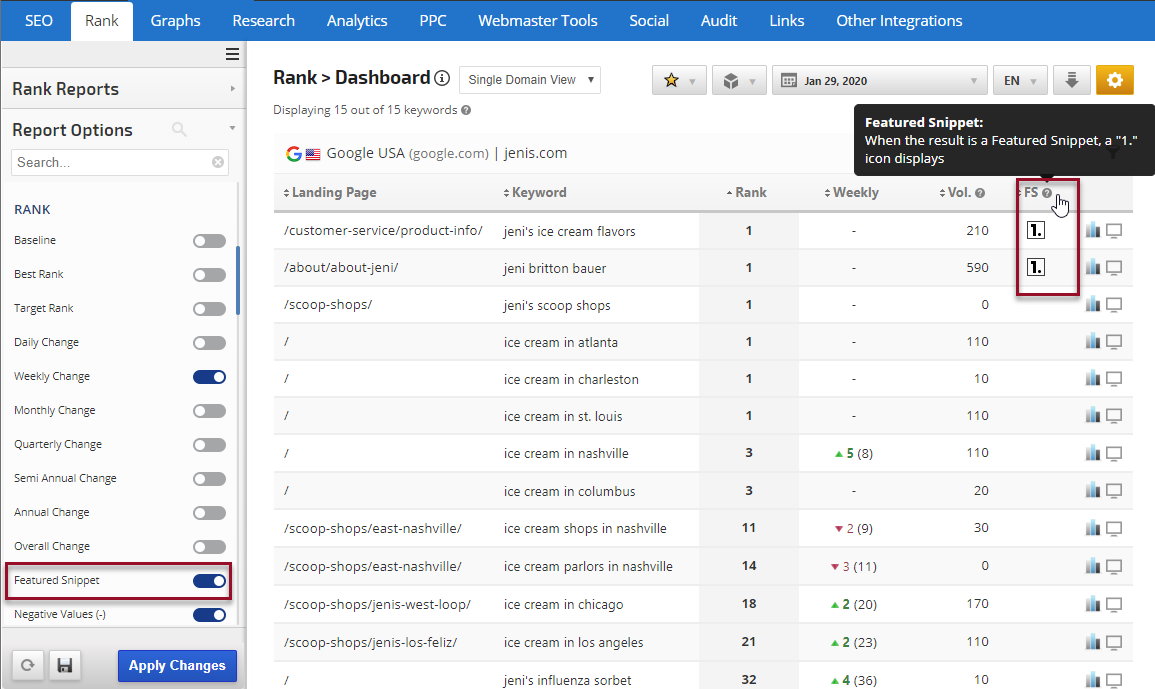Click monitor icon in jeni britton bauer row
This screenshot has width=1155, height=689.
pos(1113,268)
